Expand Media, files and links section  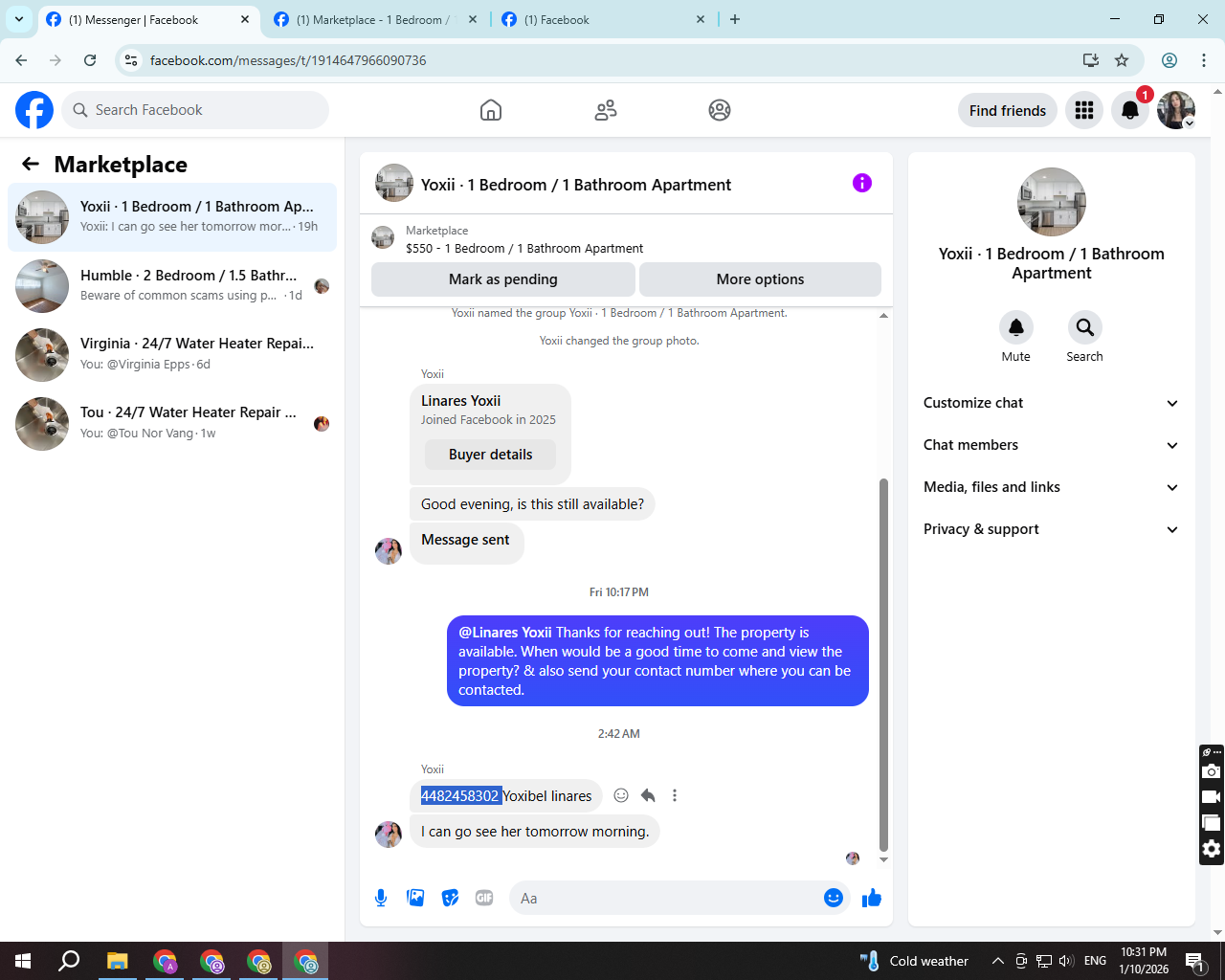pos(1052,487)
